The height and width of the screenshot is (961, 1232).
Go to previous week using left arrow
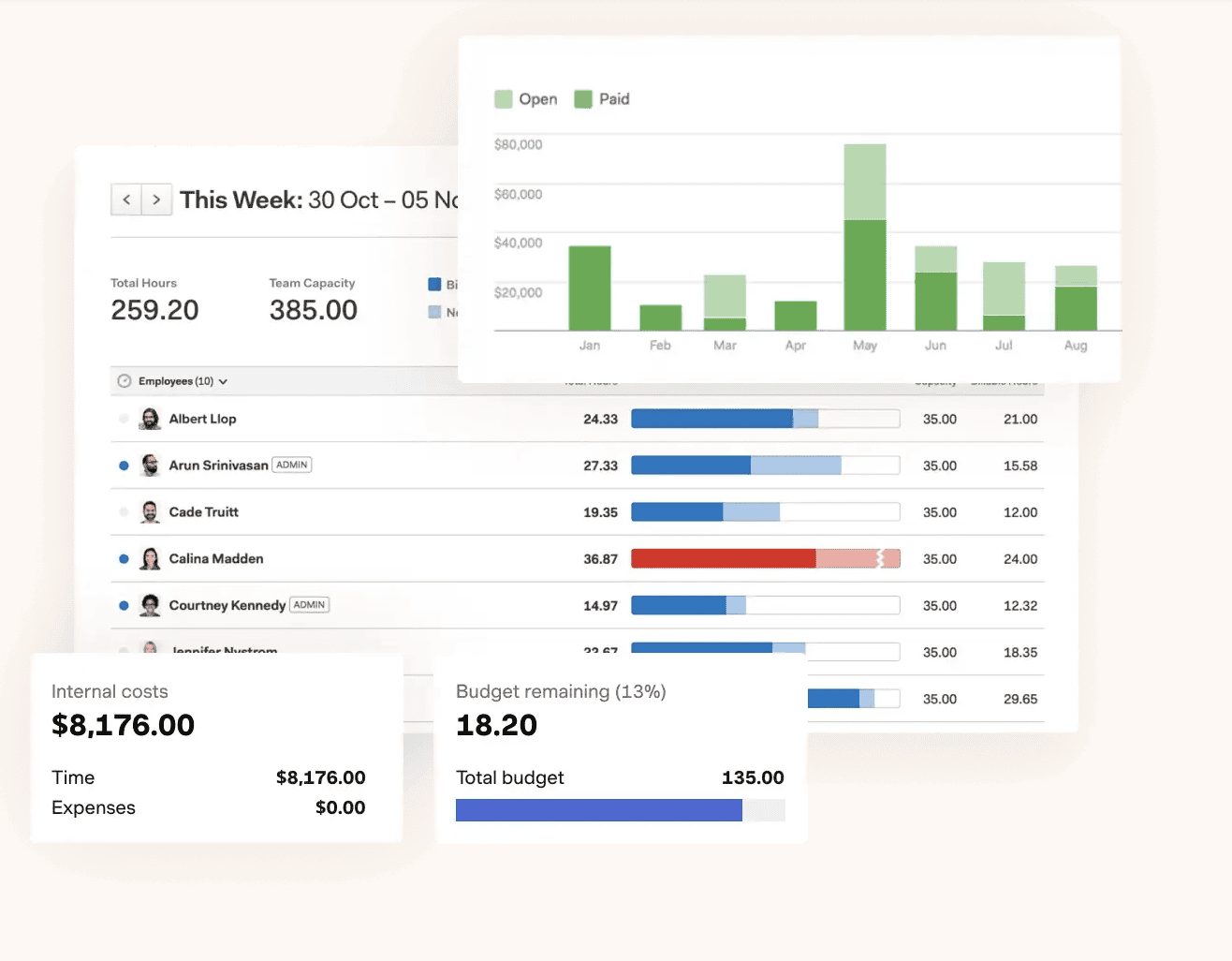126,200
